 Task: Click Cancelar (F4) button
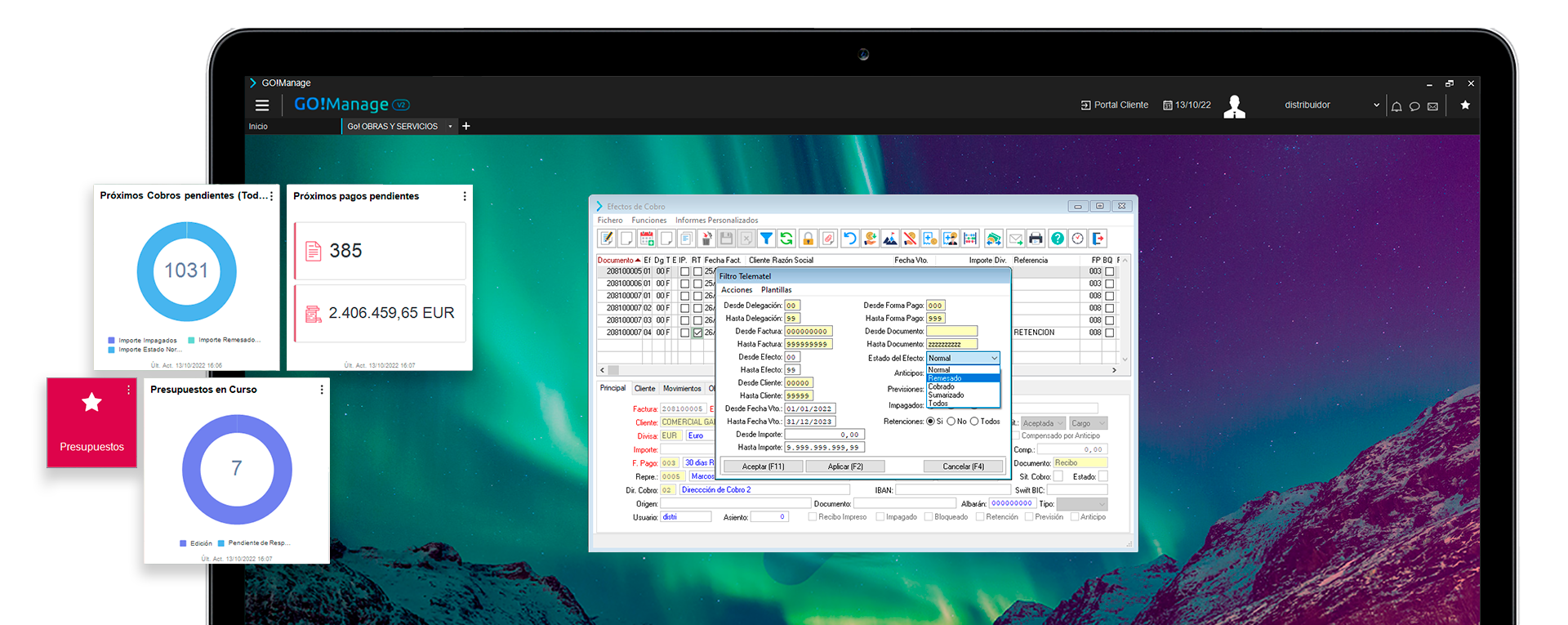(x=963, y=467)
